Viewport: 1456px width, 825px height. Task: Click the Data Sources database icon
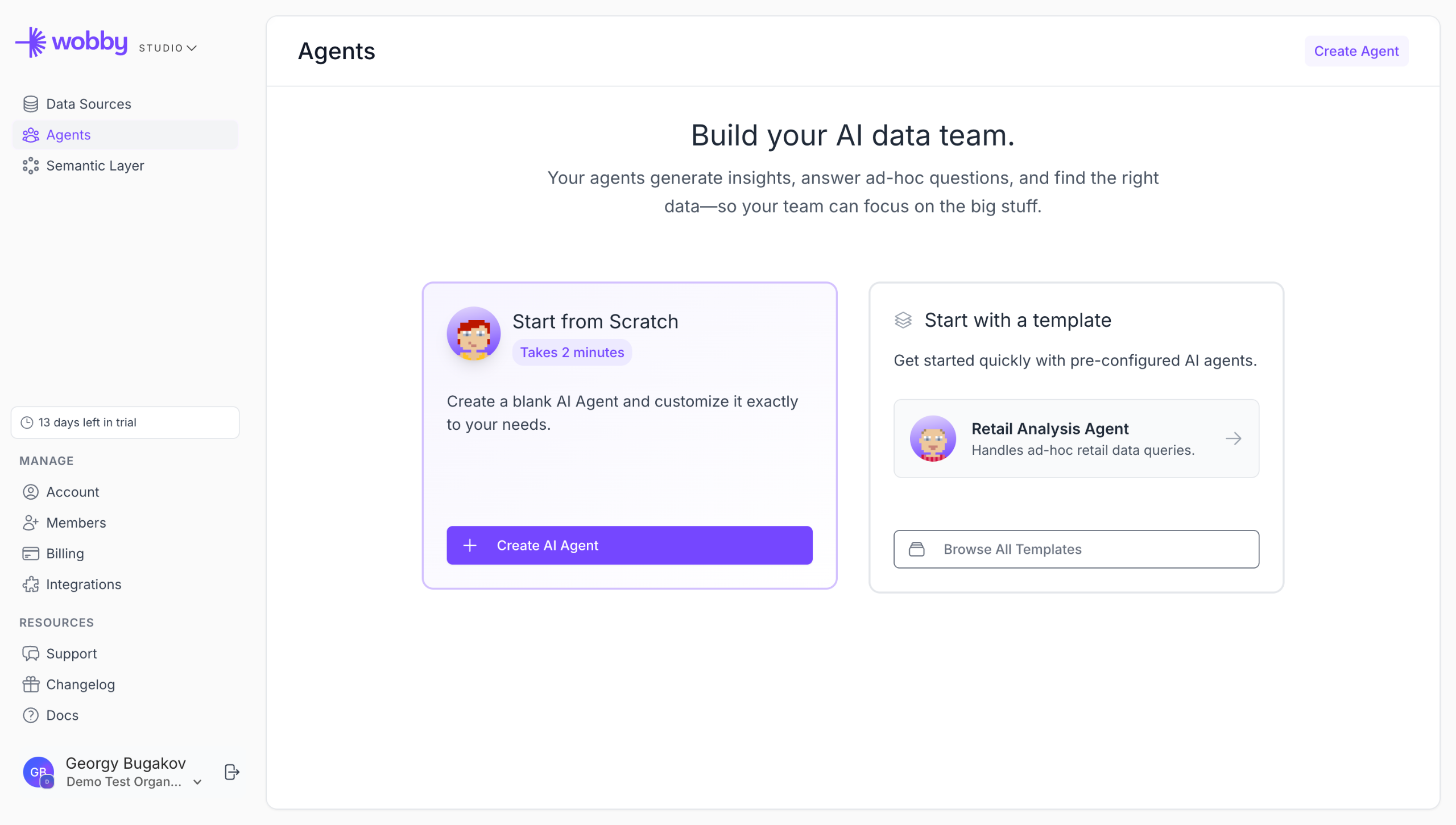[31, 104]
